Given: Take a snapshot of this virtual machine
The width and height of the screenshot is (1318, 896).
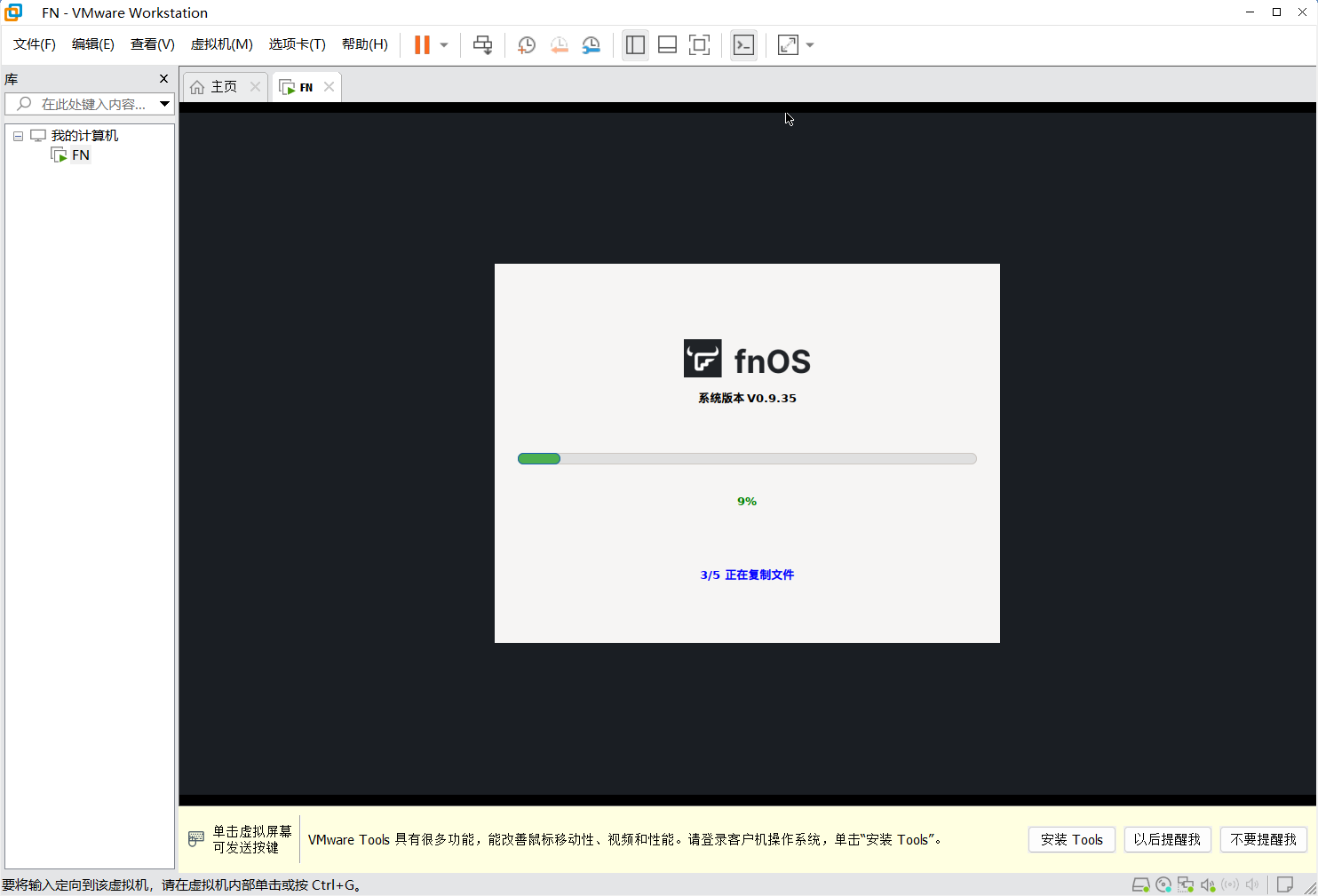Looking at the screenshot, I should 526,45.
